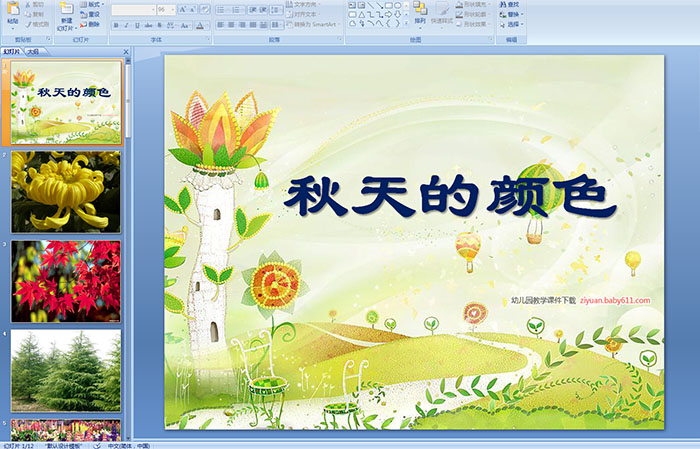Open the Replace (替换) dropdown
The width and height of the screenshot is (700, 449).
(511, 14)
